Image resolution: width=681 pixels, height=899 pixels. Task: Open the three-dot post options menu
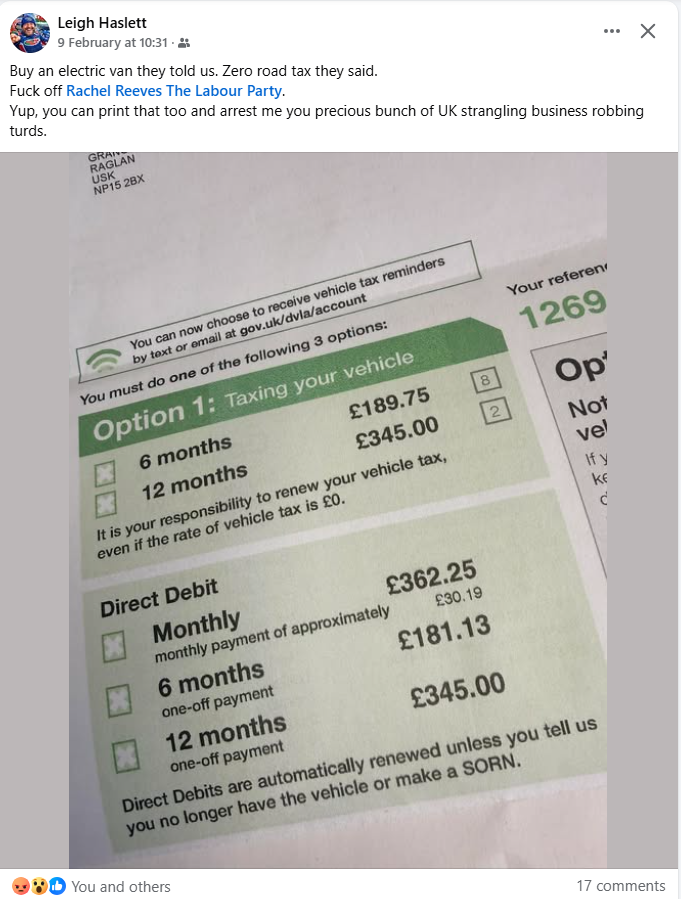(x=612, y=31)
